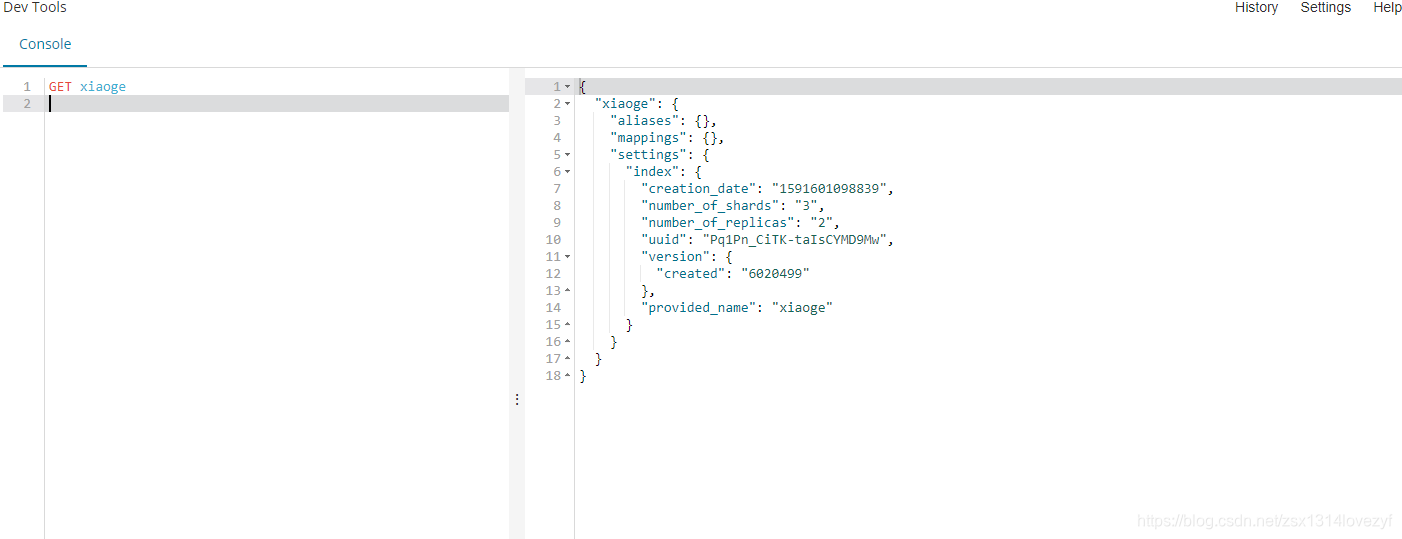Collapse the "xiaoge" object at line 2

[x=568, y=104]
